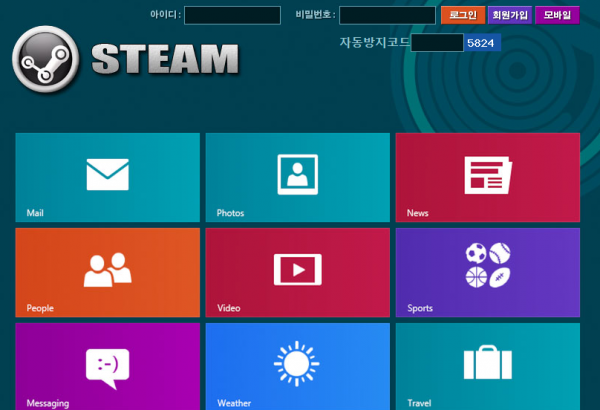The width and height of the screenshot is (600, 410).
Task: Open the Photos portrait icon
Action: coord(298,175)
